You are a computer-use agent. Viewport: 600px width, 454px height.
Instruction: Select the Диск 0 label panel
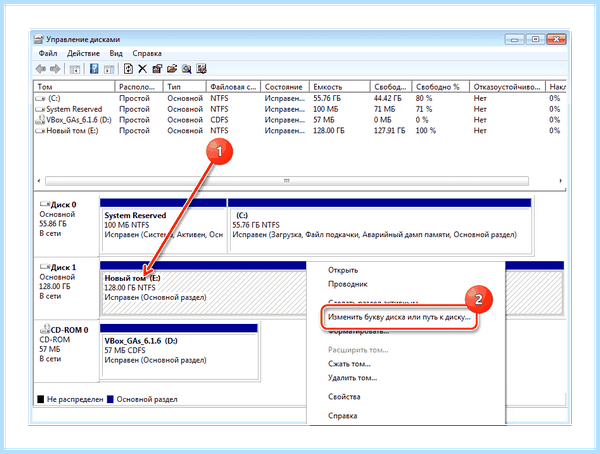click(x=67, y=225)
